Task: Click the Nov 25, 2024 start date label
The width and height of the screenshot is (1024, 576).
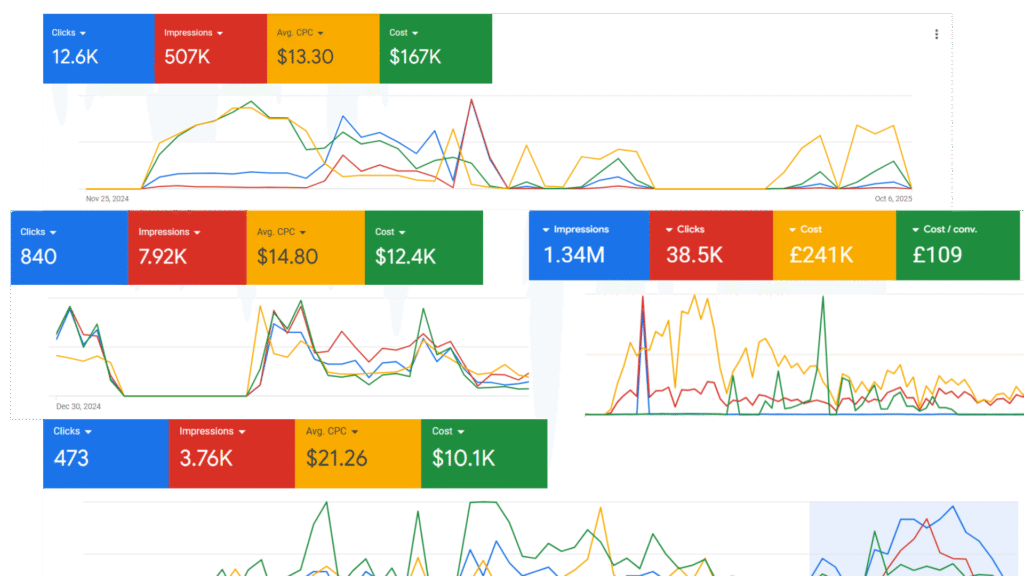Action: [x=107, y=198]
